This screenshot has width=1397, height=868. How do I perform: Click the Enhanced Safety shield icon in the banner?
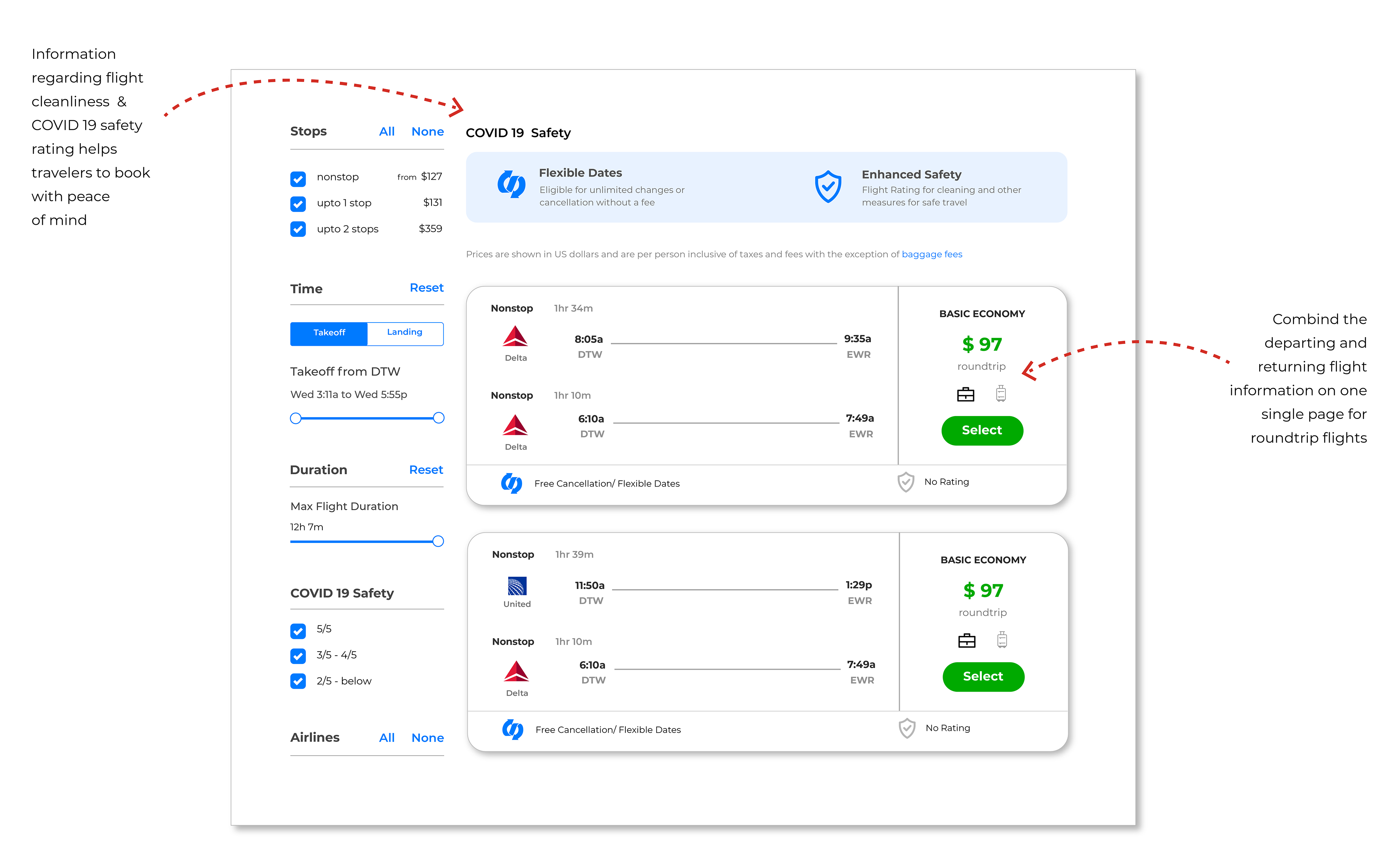point(828,187)
